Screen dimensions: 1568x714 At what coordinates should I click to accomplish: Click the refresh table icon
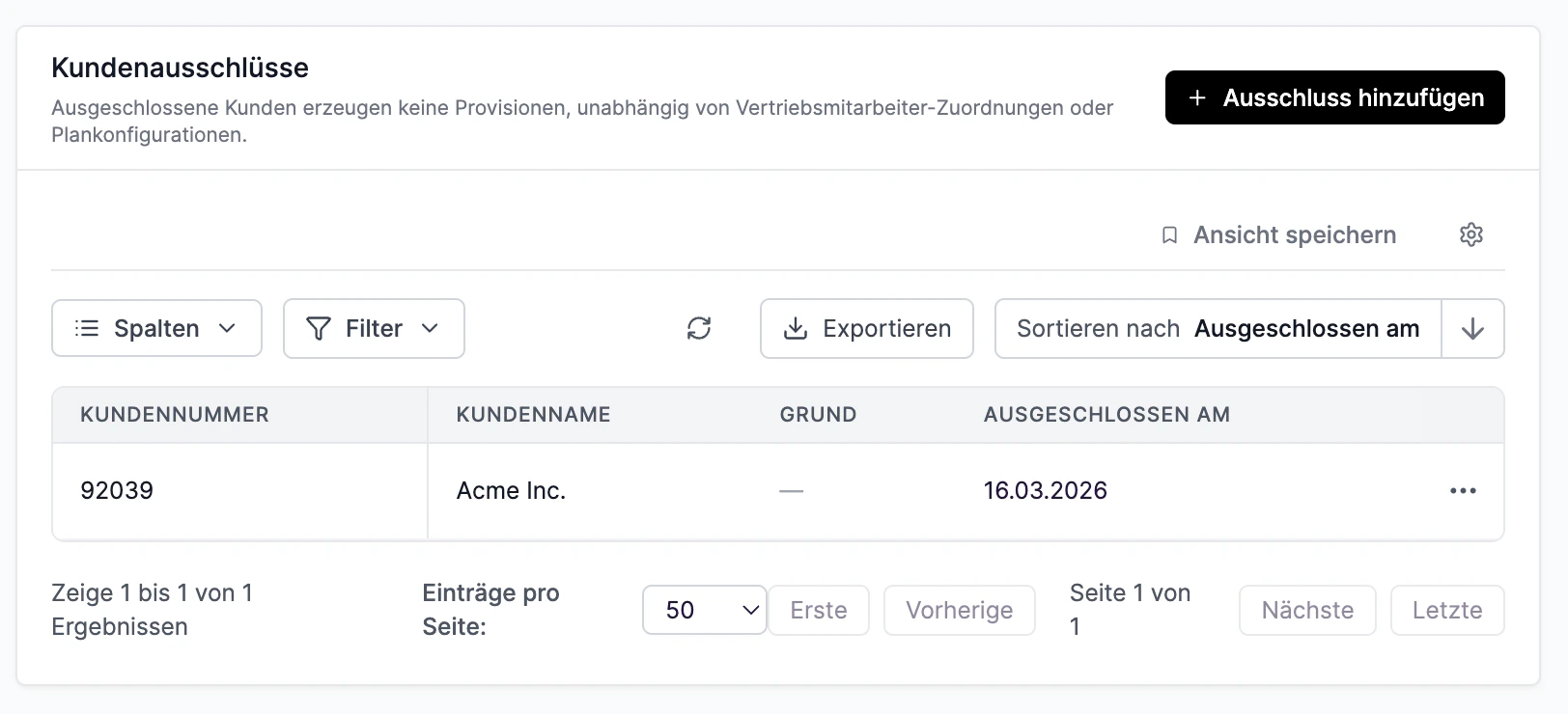(699, 329)
